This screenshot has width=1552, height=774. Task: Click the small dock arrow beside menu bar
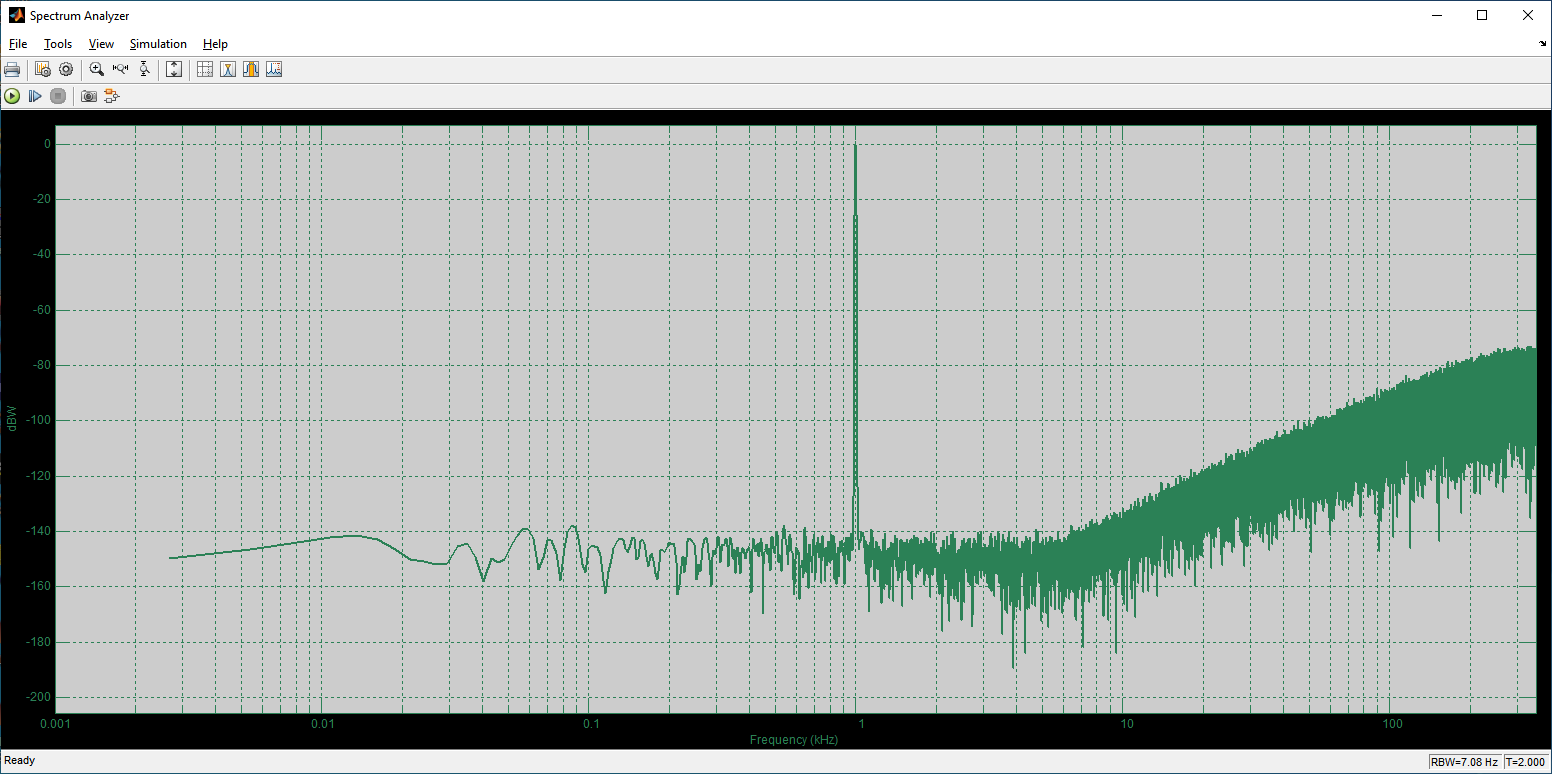(1543, 44)
